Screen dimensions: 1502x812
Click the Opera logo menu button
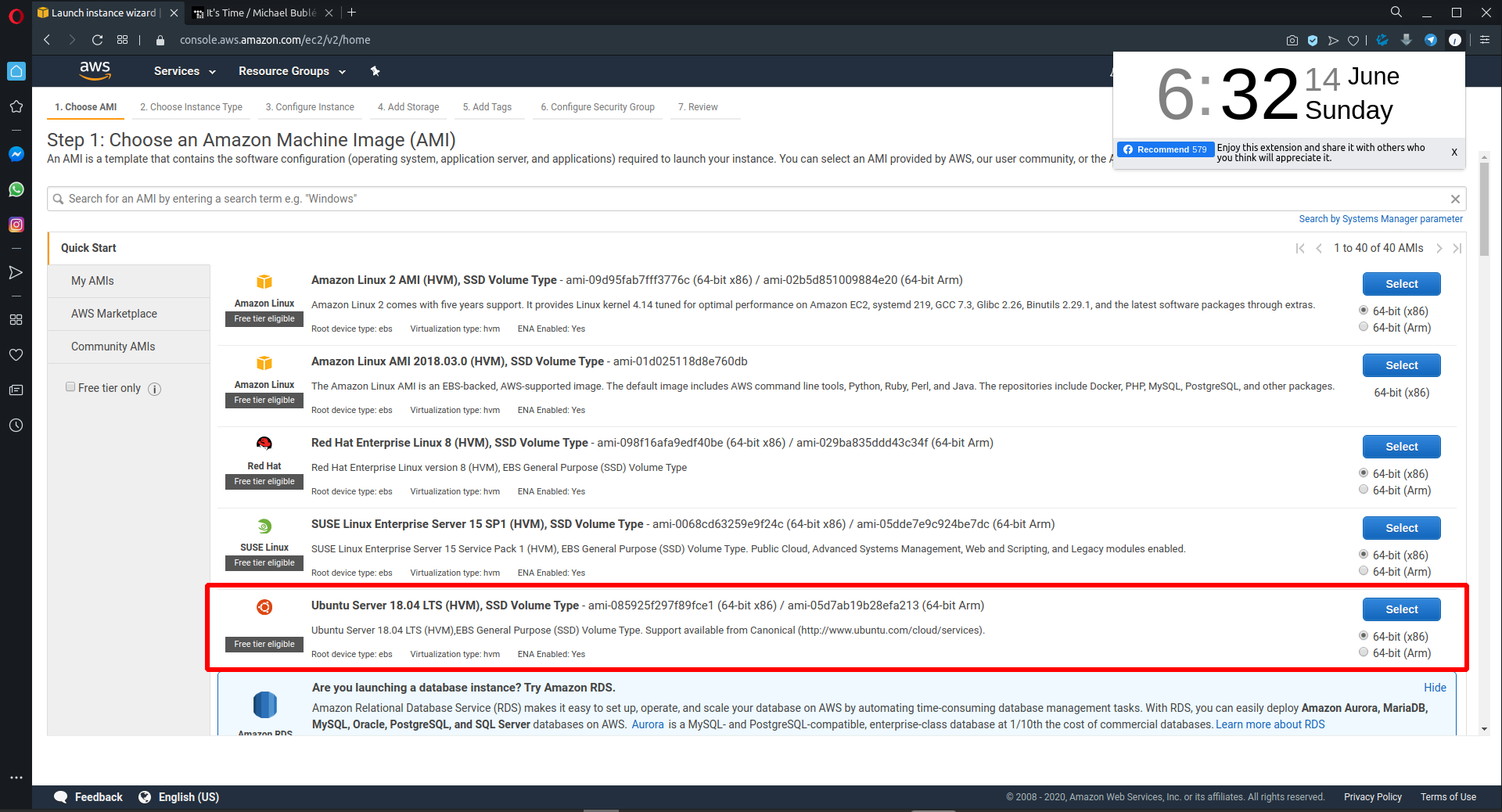tap(16, 16)
